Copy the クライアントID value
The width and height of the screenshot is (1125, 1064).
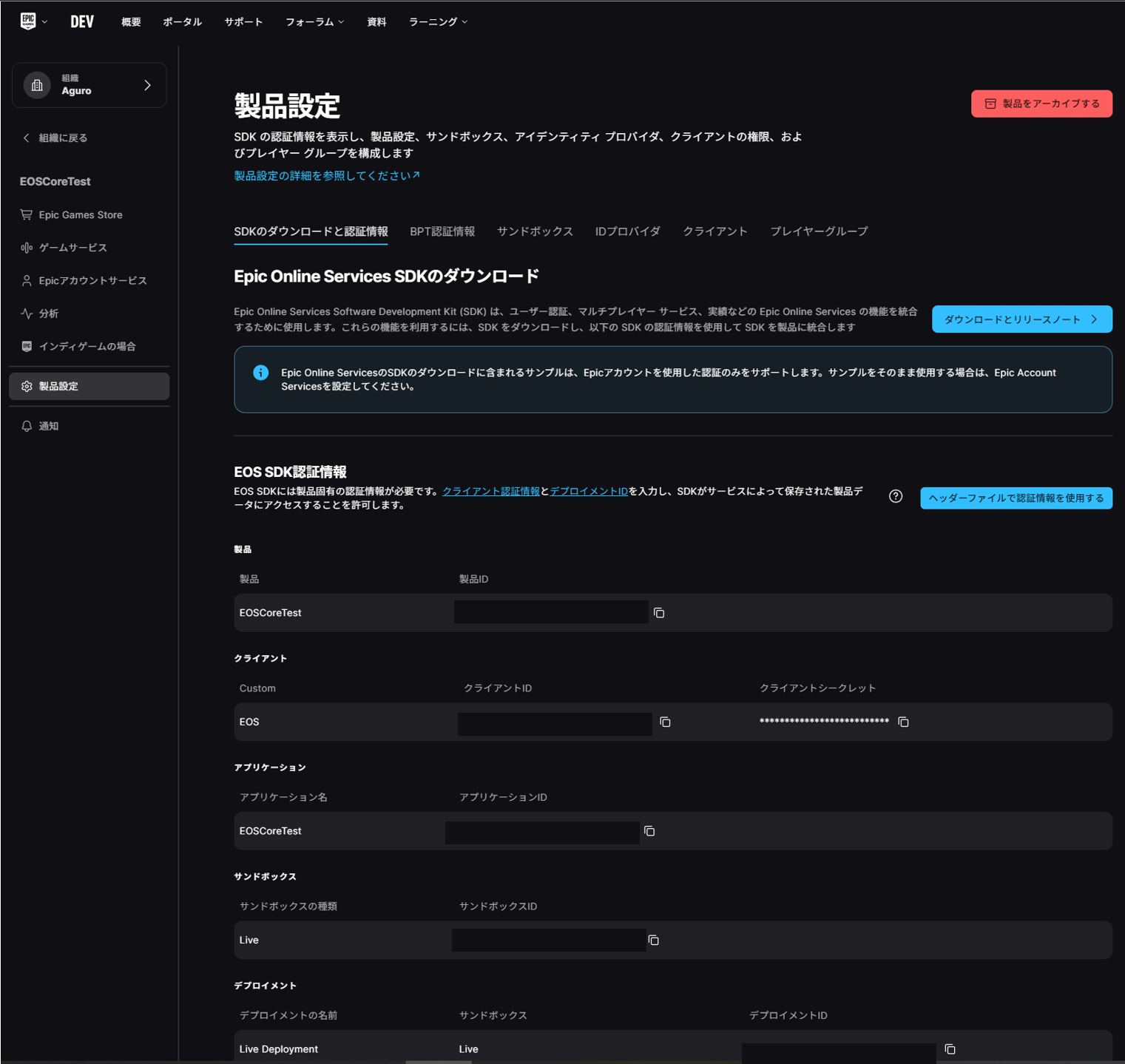665,722
